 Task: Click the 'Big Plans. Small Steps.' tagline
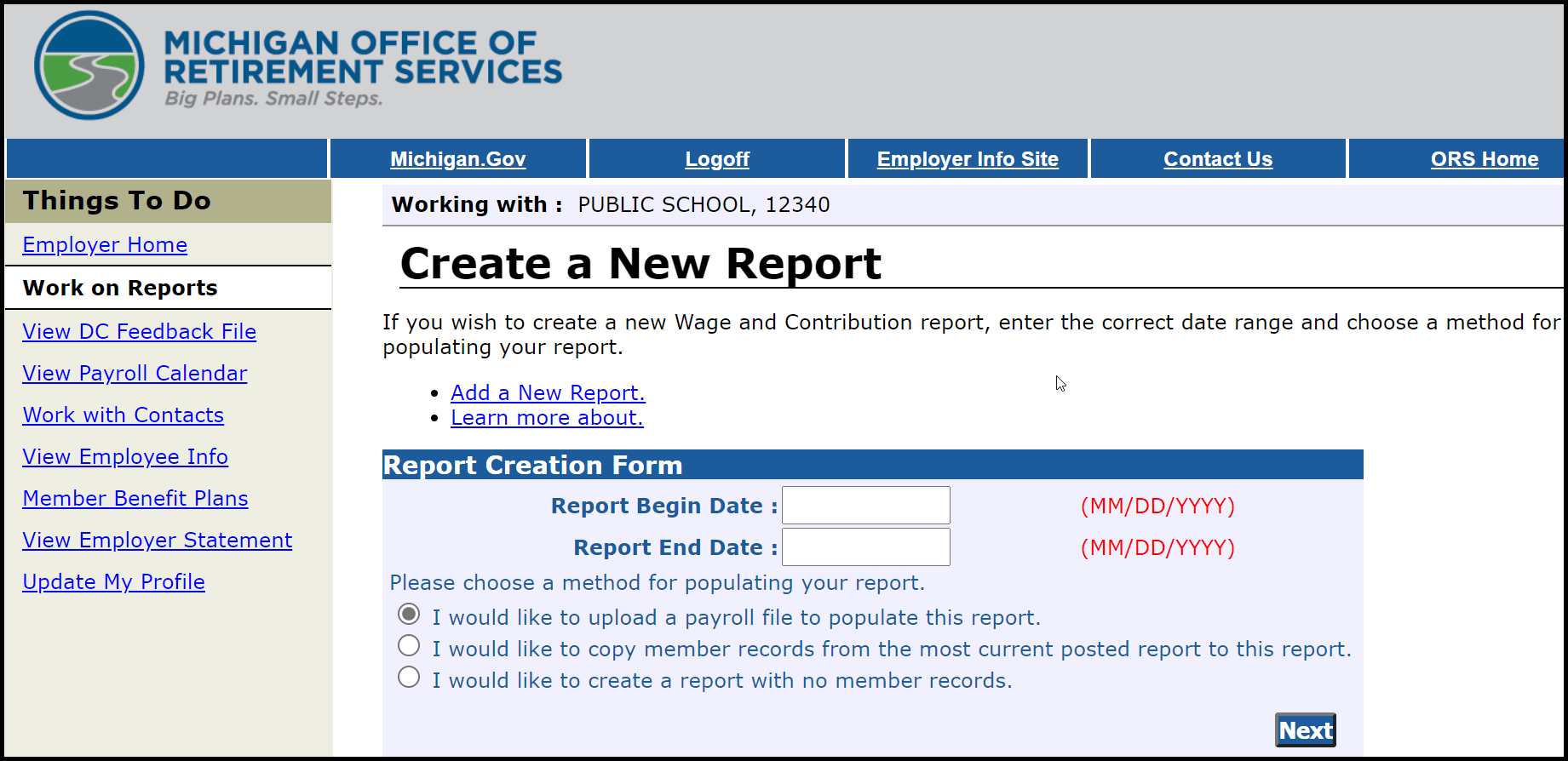[x=273, y=99]
